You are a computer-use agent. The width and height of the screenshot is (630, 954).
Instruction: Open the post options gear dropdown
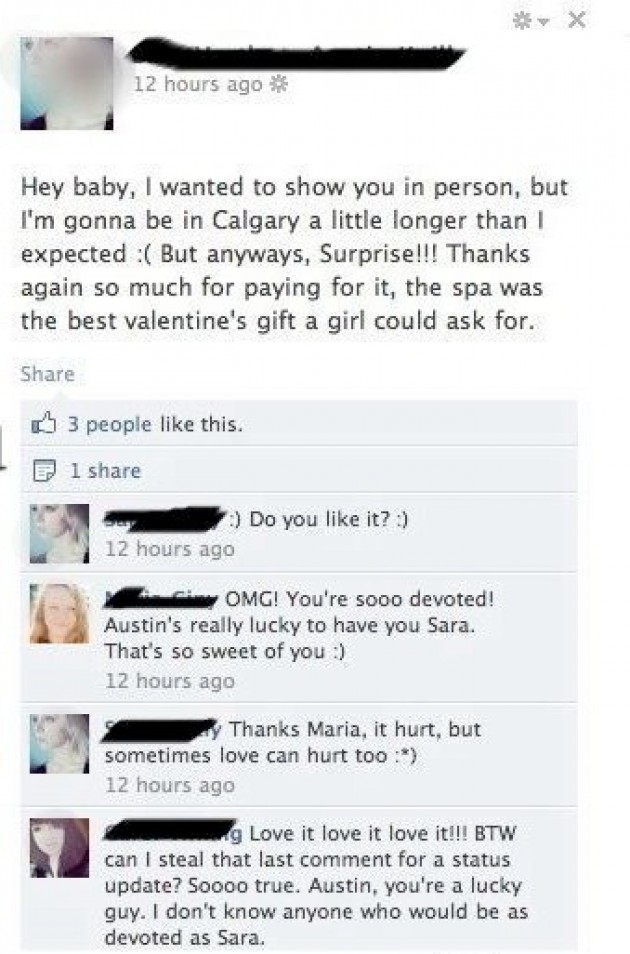531,21
